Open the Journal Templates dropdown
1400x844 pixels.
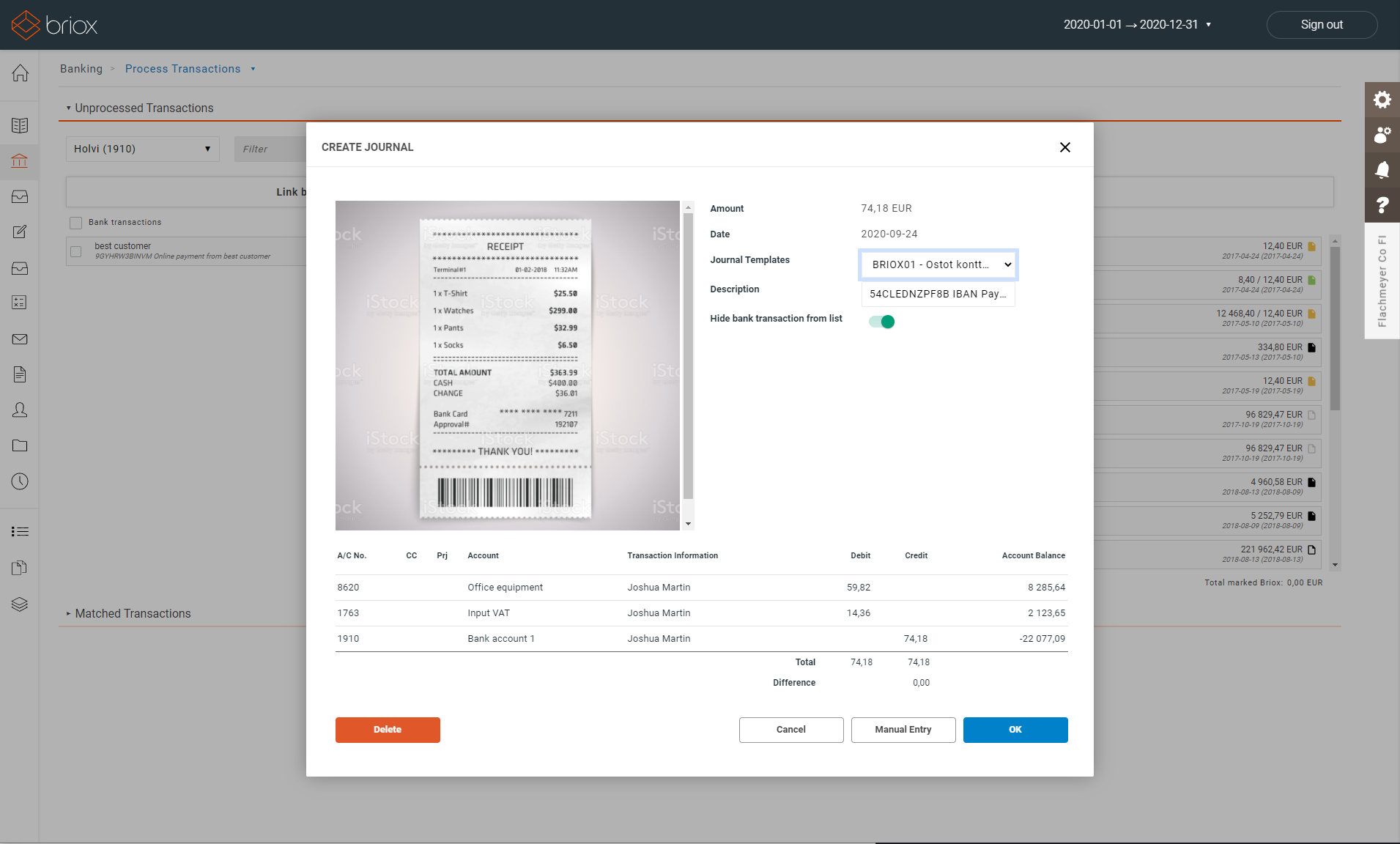click(x=938, y=264)
